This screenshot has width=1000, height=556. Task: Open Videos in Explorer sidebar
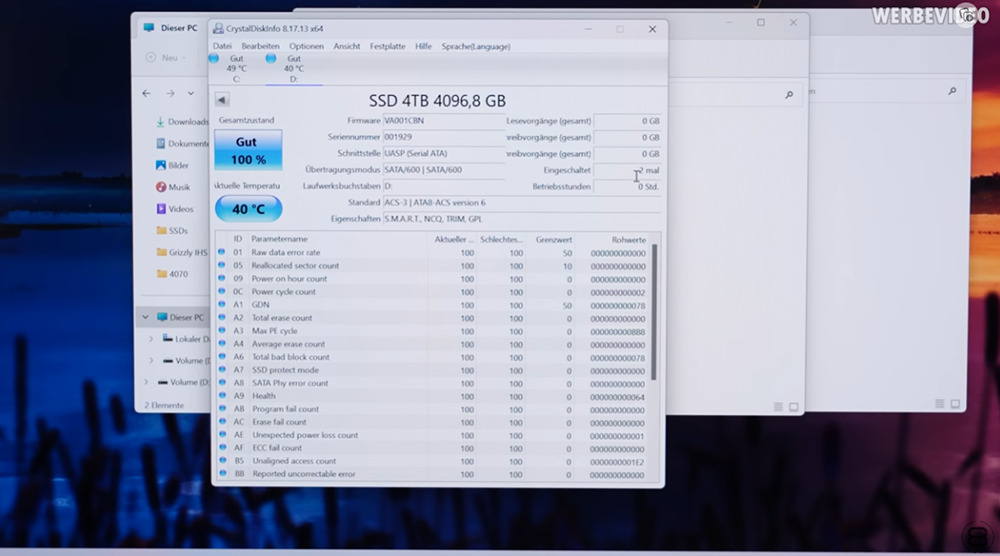pos(174,208)
